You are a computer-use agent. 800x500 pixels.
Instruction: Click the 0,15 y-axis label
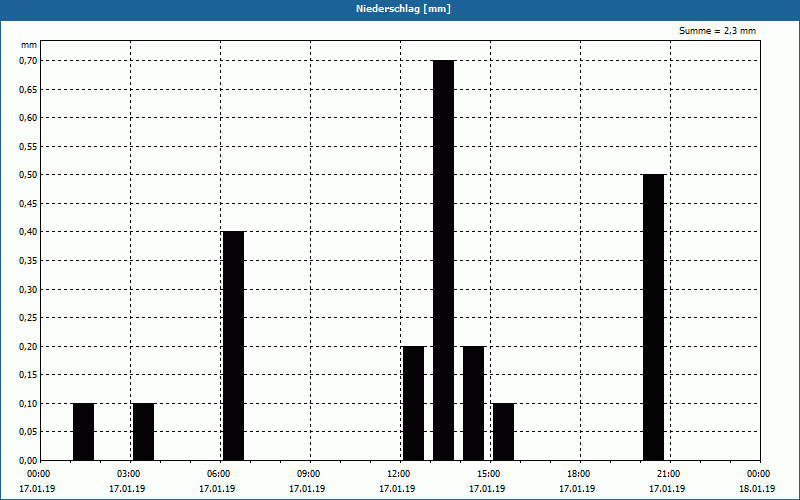click(x=28, y=375)
